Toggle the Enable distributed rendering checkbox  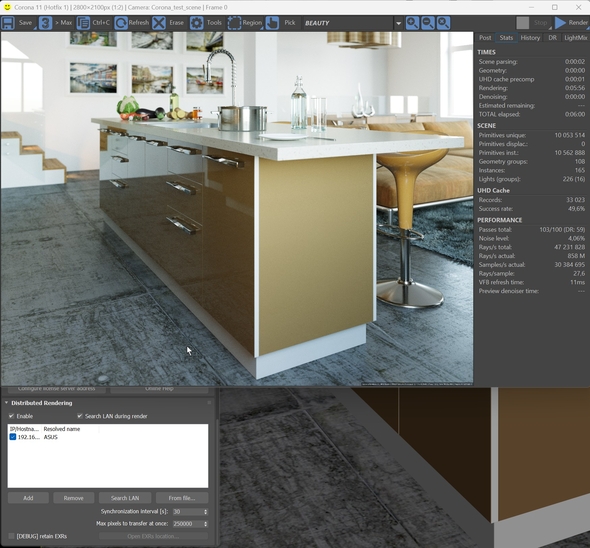[12, 416]
